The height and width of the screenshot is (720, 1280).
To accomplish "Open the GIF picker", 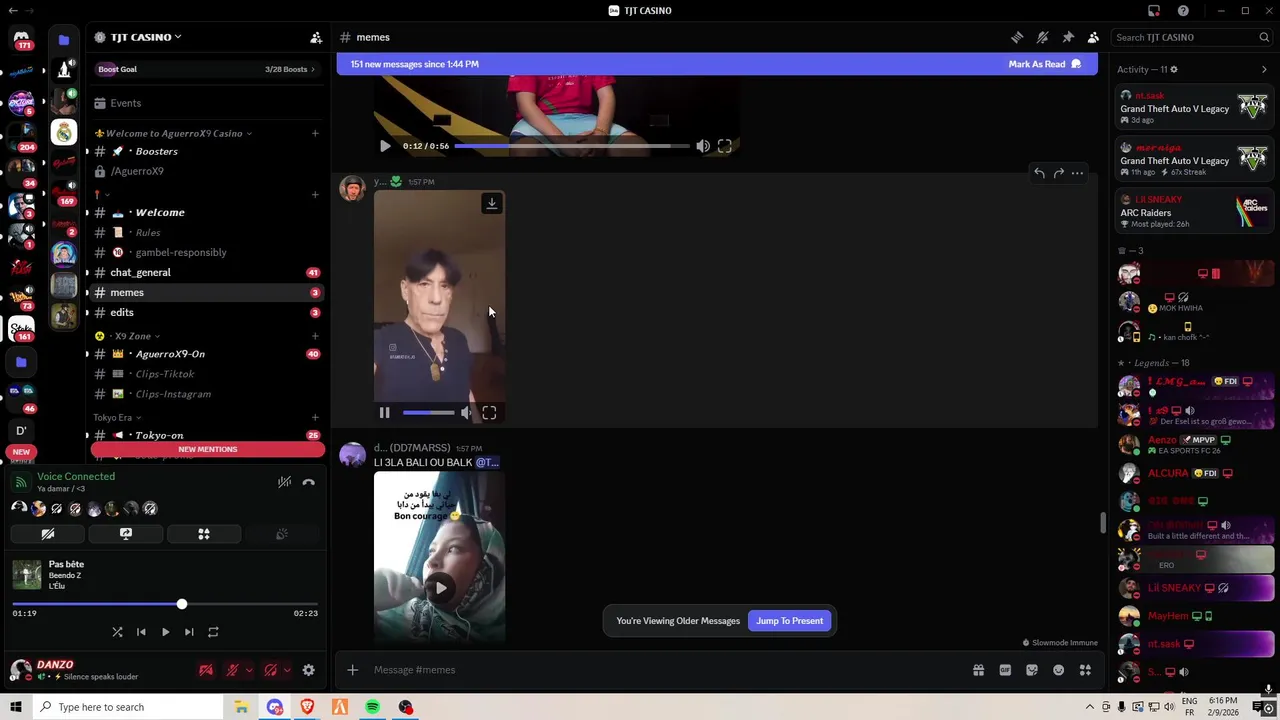I will click(1005, 670).
